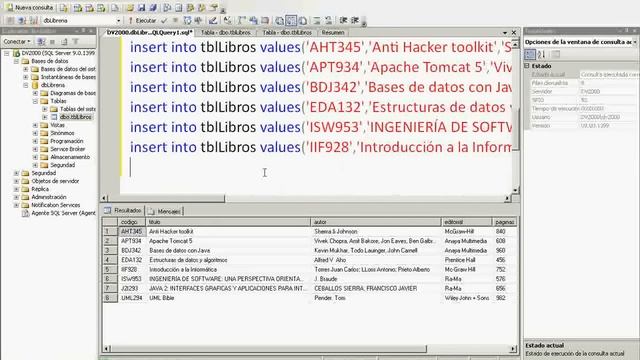Screen dimensions: 640x360
Task: Click the Object Explorer refresh icon
Action: pos(64,42)
